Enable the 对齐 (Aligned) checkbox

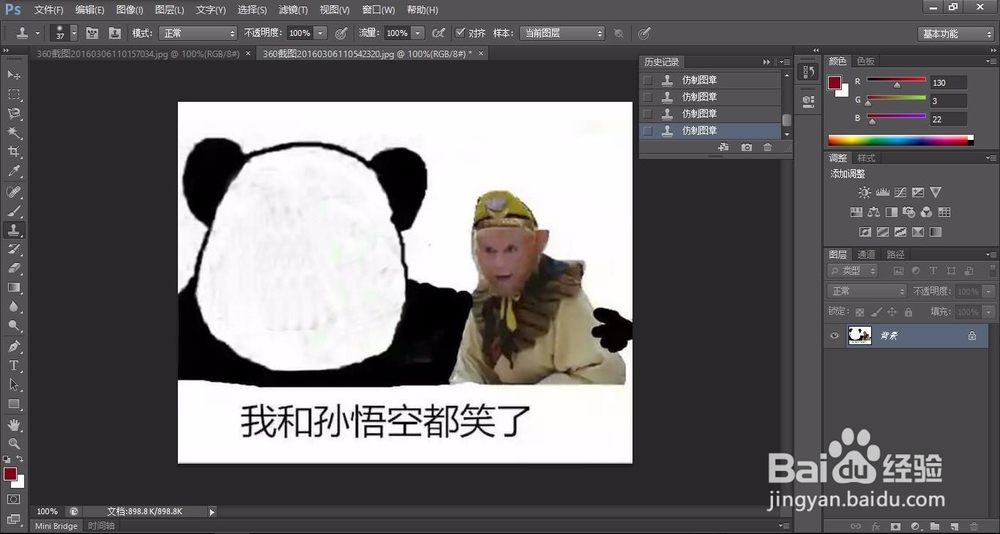click(x=460, y=33)
